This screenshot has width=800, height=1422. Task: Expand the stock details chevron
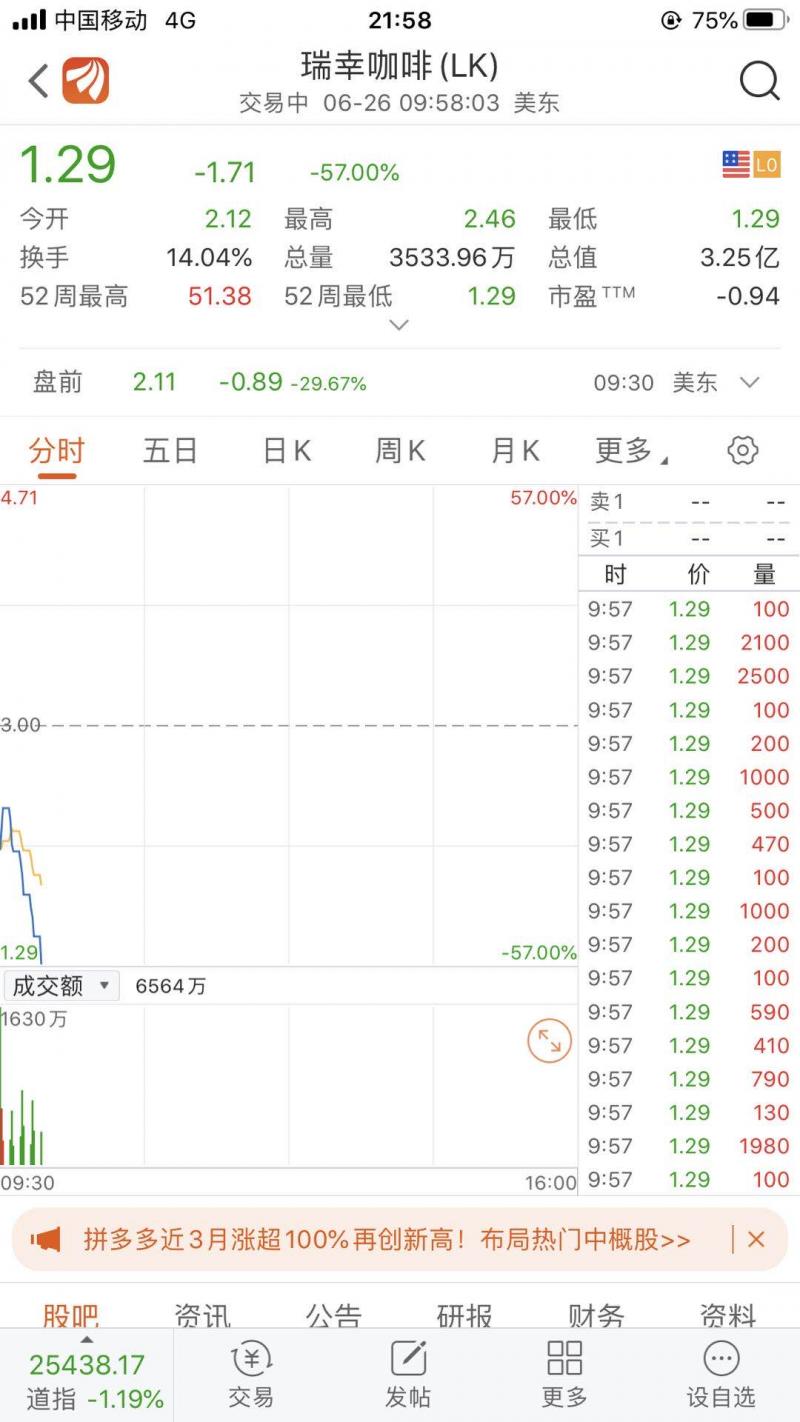coord(399,325)
